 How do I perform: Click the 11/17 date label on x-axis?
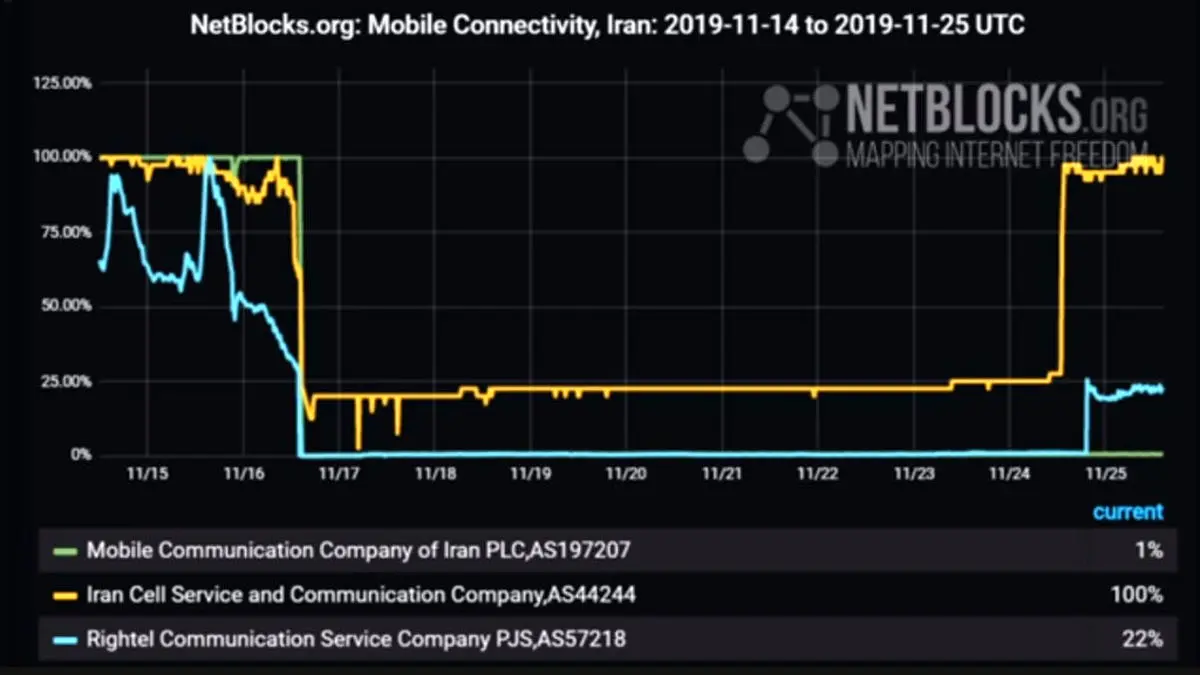pos(339,471)
